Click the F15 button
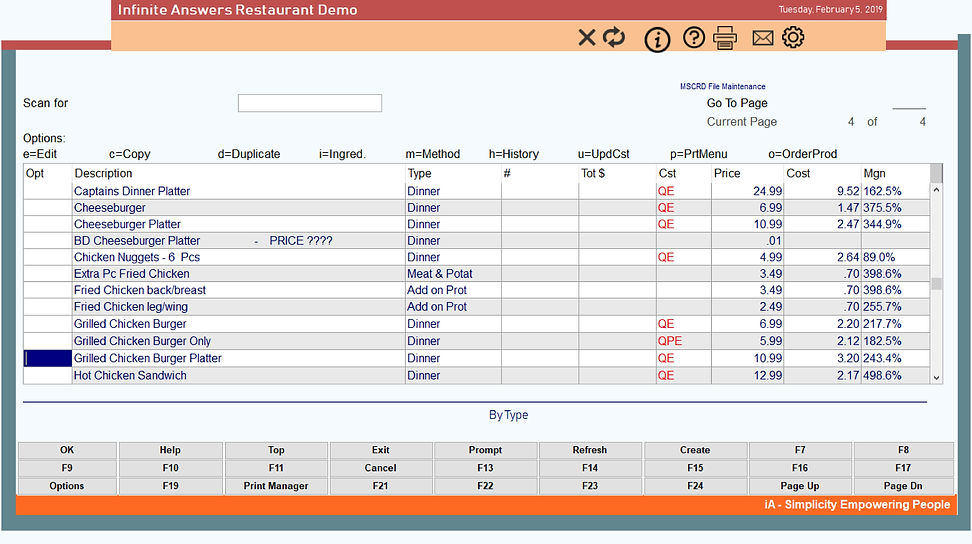The width and height of the screenshot is (972, 544). (695, 468)
